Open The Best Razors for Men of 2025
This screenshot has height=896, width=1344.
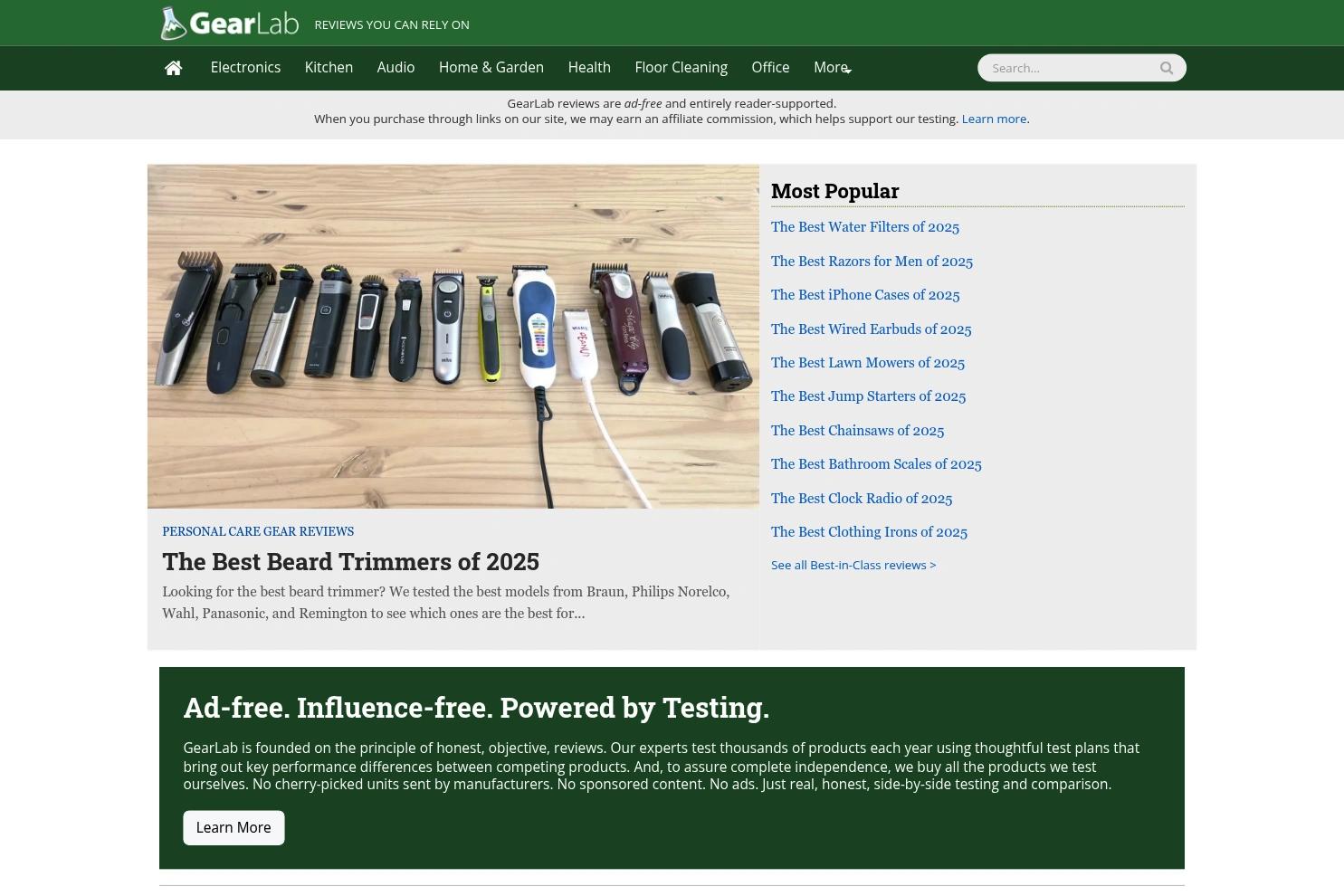point(872,261)
